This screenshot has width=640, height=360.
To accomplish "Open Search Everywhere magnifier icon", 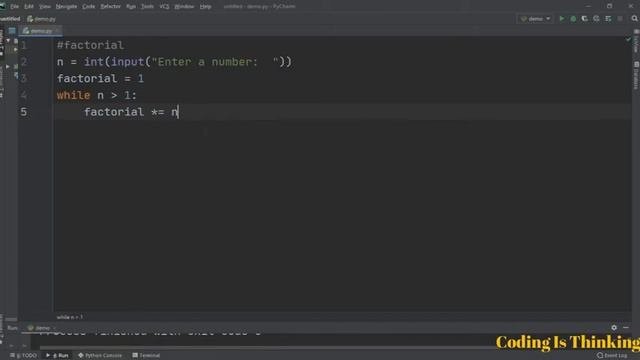I will tap(634, 19).
